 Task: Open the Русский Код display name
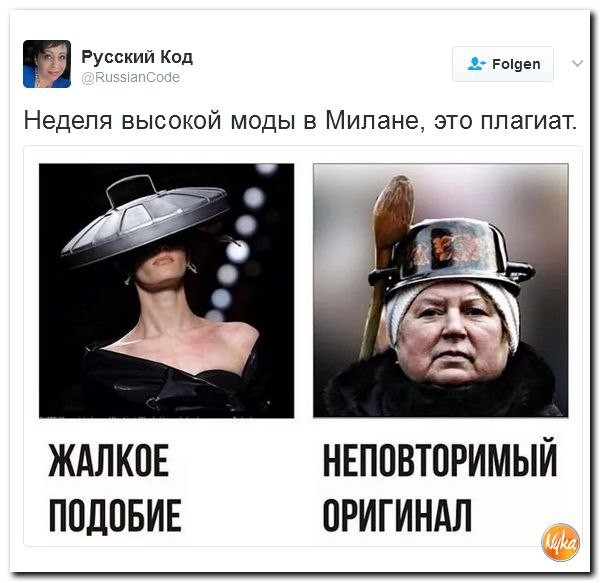point(137,57)
